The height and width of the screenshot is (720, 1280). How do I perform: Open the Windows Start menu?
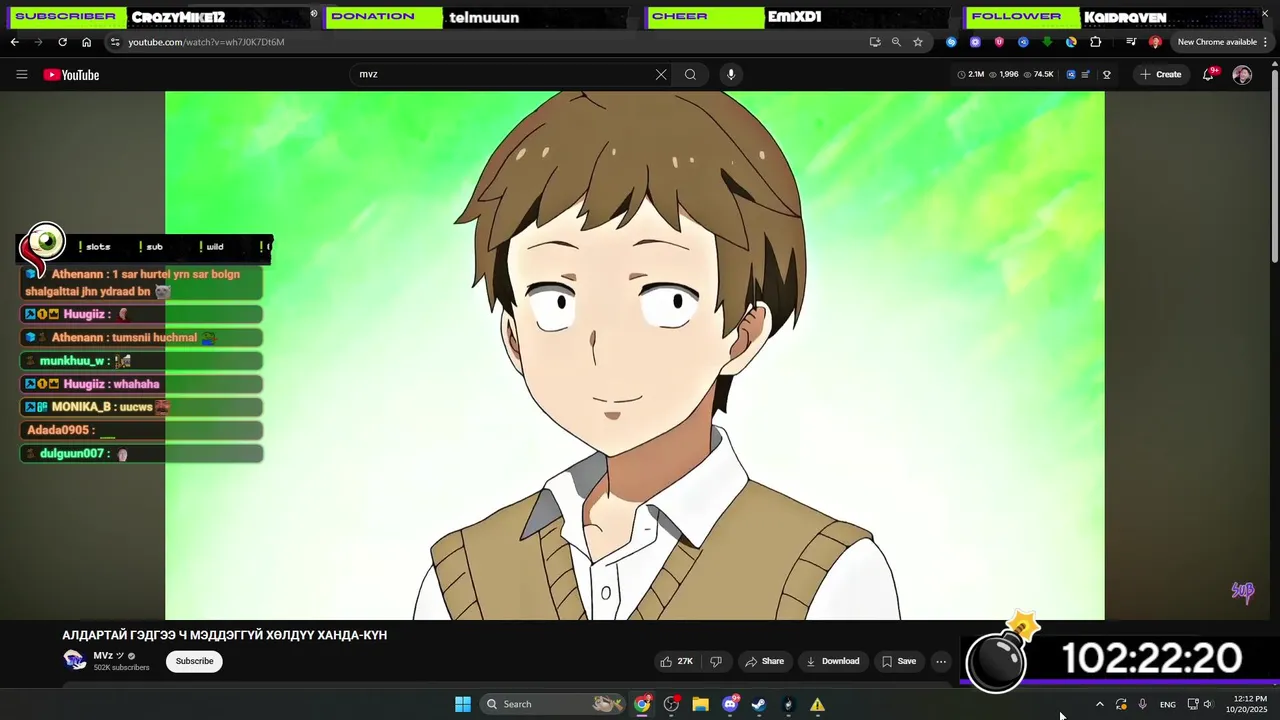[463, 704]
